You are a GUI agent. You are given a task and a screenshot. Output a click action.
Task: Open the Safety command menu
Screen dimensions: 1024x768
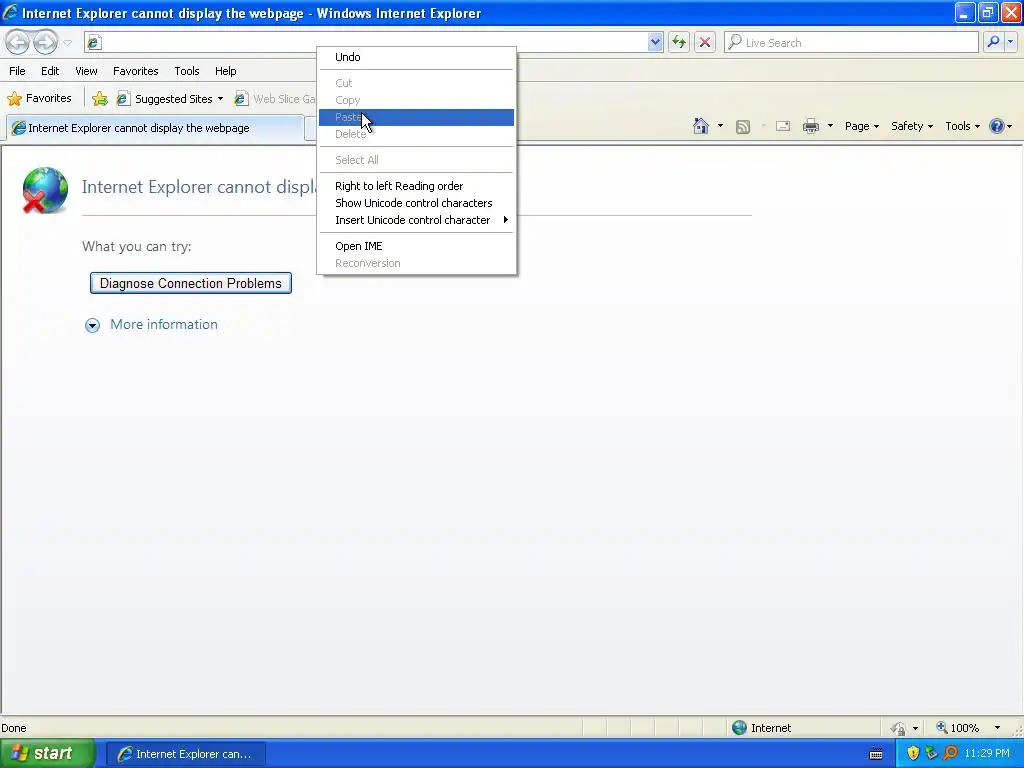912,126
